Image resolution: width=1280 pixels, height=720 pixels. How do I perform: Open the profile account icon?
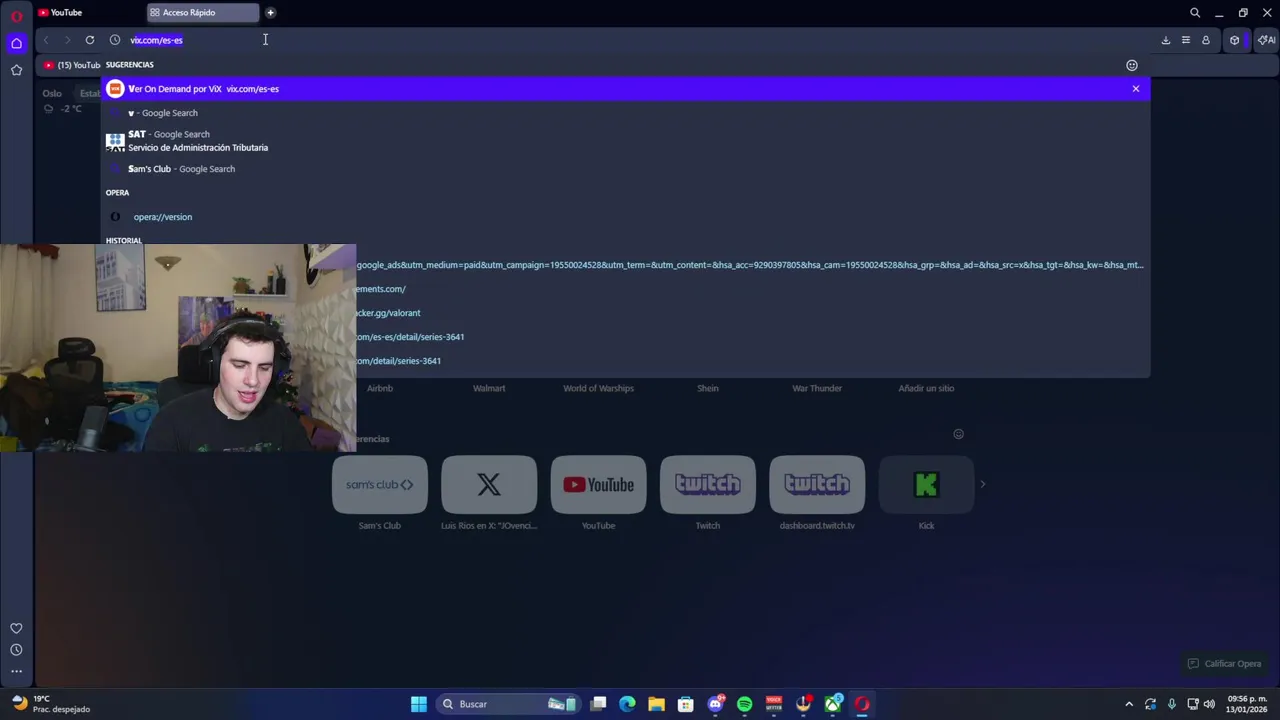pos(1206,40)
